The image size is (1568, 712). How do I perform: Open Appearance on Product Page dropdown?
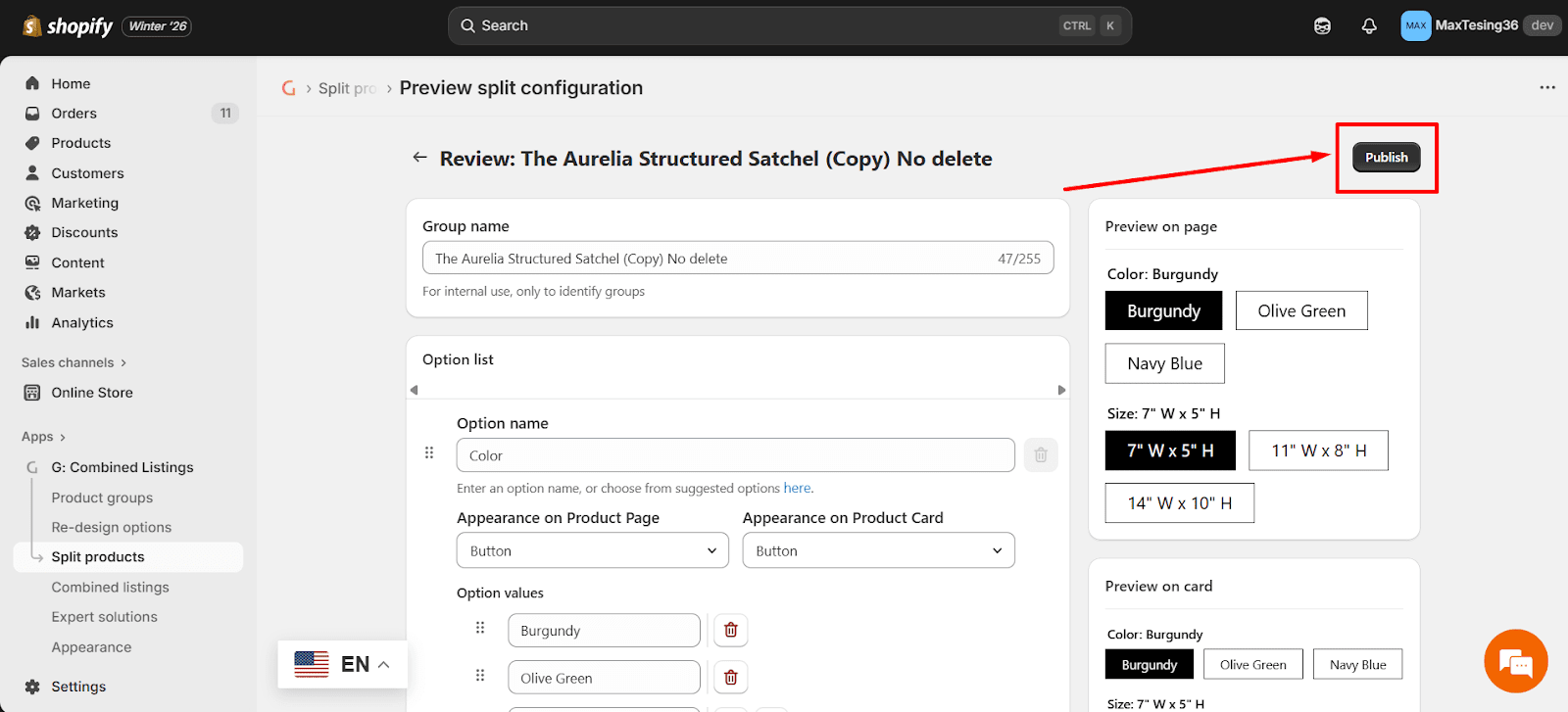pos(593,550)
